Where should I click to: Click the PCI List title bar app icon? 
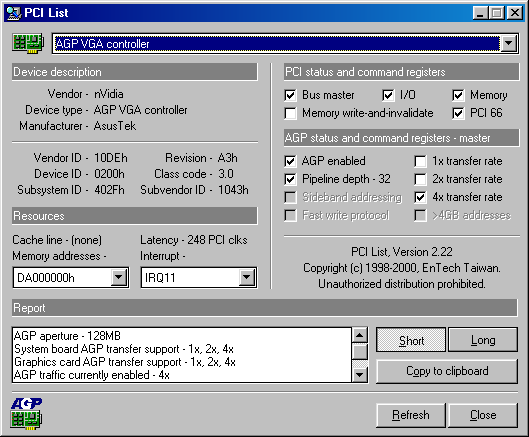pyautogui.click(x=14, y=13)
